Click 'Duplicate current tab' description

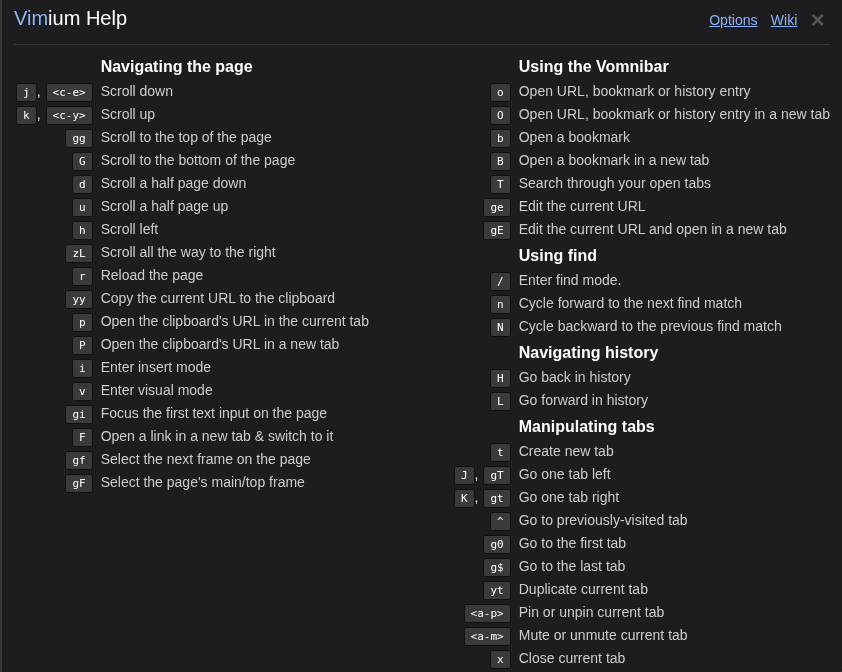583,589
